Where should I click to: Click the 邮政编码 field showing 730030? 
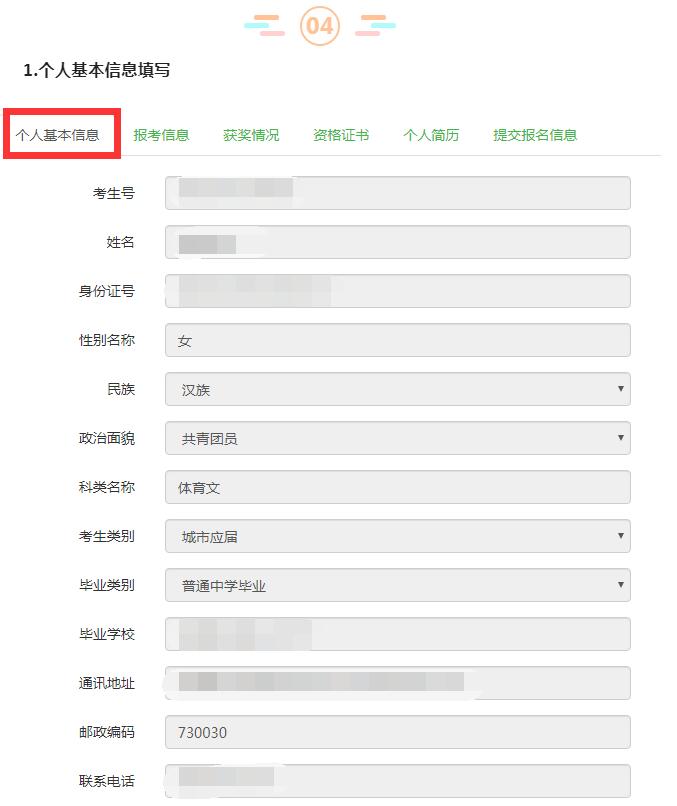(x=397, y=732)
